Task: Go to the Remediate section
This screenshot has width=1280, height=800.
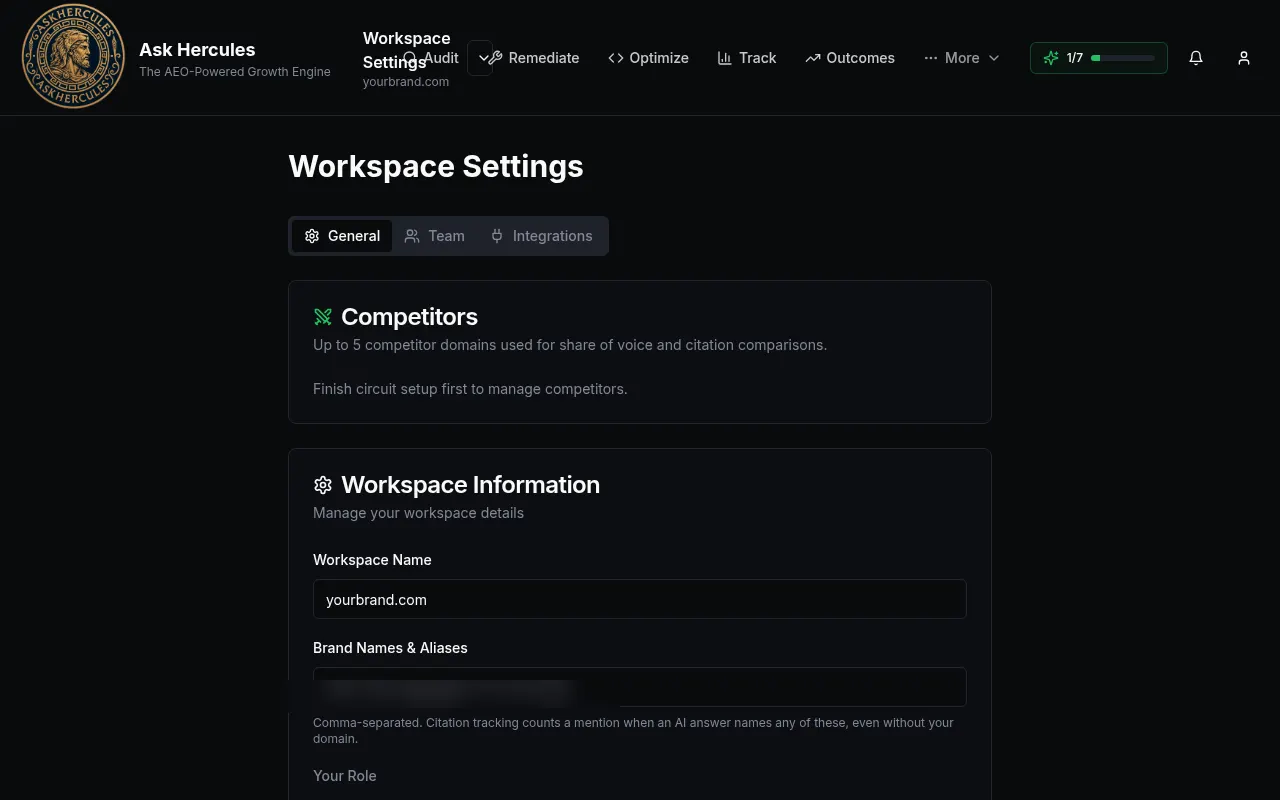Action: (x=533, y=58)
